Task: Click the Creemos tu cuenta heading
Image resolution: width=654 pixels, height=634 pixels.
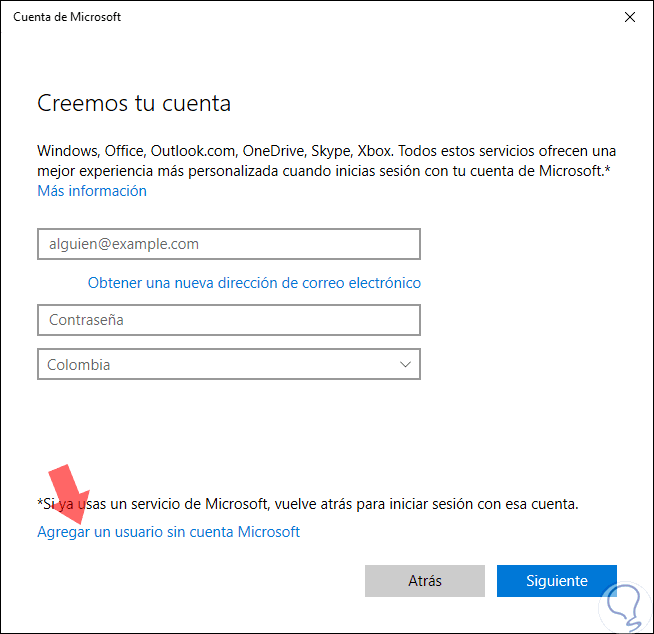Action: (134, 103)
